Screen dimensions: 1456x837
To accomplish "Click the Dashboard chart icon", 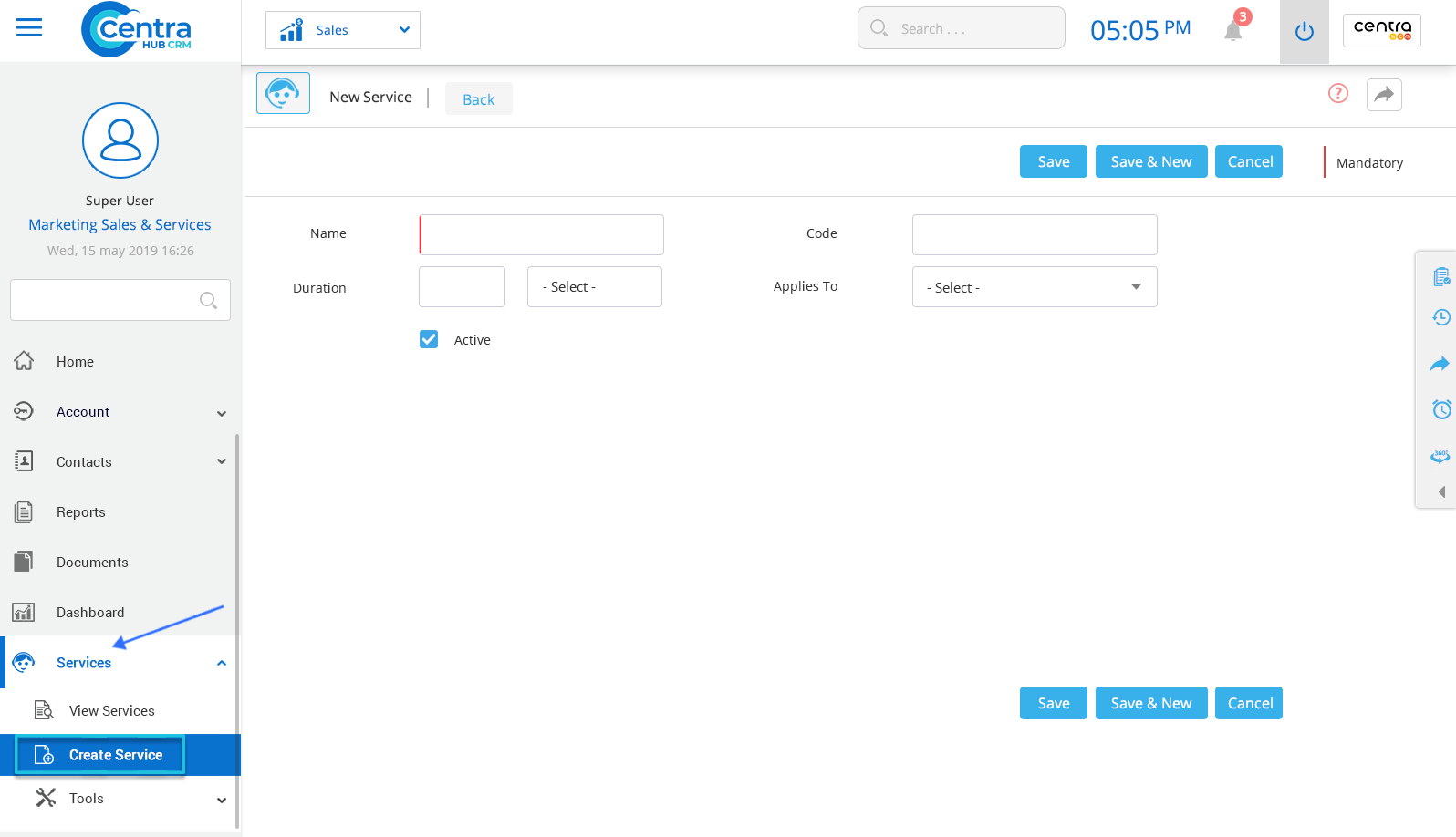I will (24, 612).
